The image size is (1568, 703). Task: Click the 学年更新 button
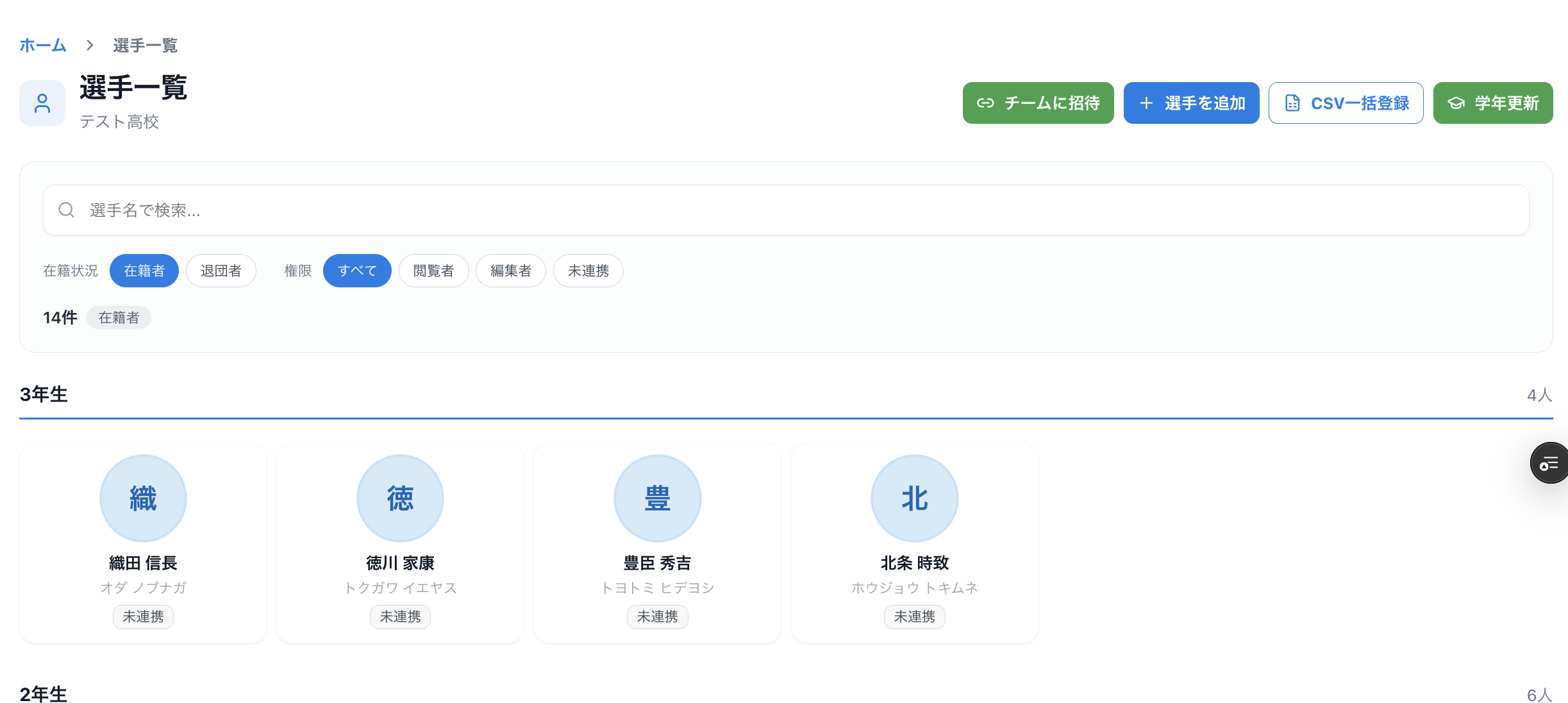[1492, 103]
